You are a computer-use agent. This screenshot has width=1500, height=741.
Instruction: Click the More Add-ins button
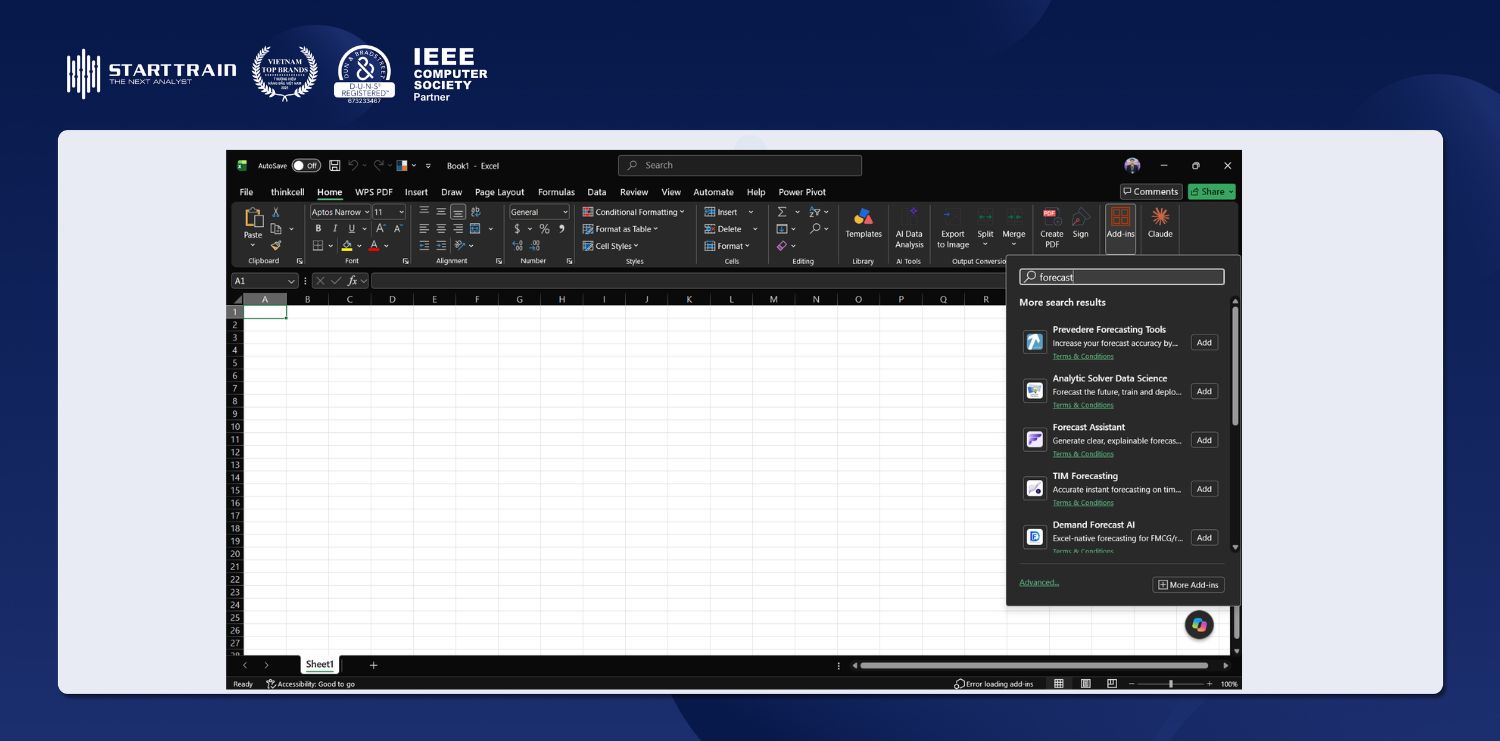(x=1188, y=585)
